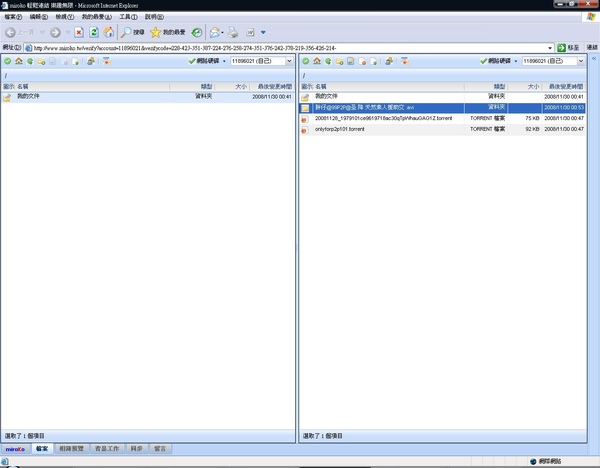Click house icon in left pane toolbar
This screenshot has height=468, width=600.
[x=19, y=61]
